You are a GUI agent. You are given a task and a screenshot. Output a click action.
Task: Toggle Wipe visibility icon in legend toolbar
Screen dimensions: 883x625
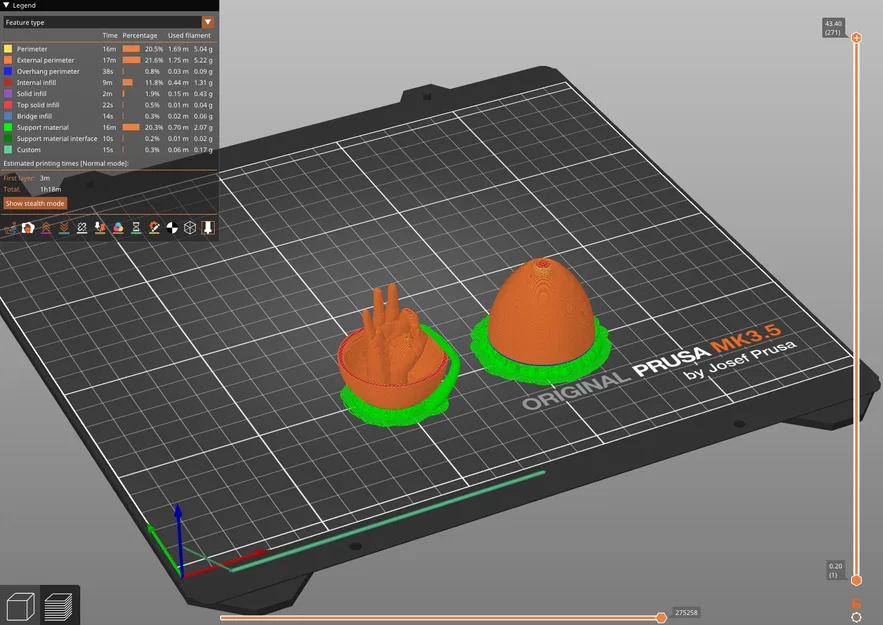click(x=28, y=227)
